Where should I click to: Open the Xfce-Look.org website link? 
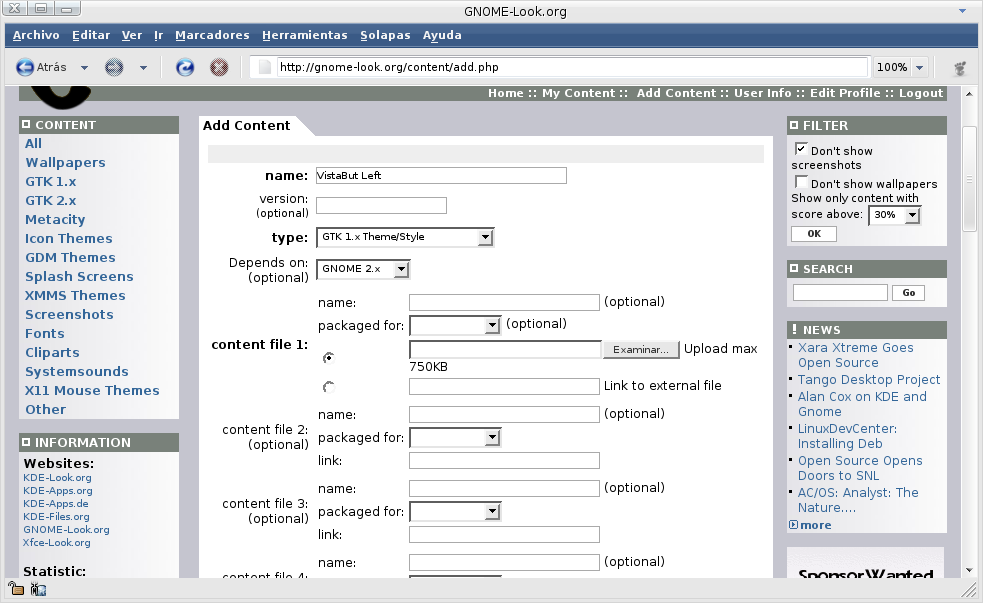click(56, 543)
